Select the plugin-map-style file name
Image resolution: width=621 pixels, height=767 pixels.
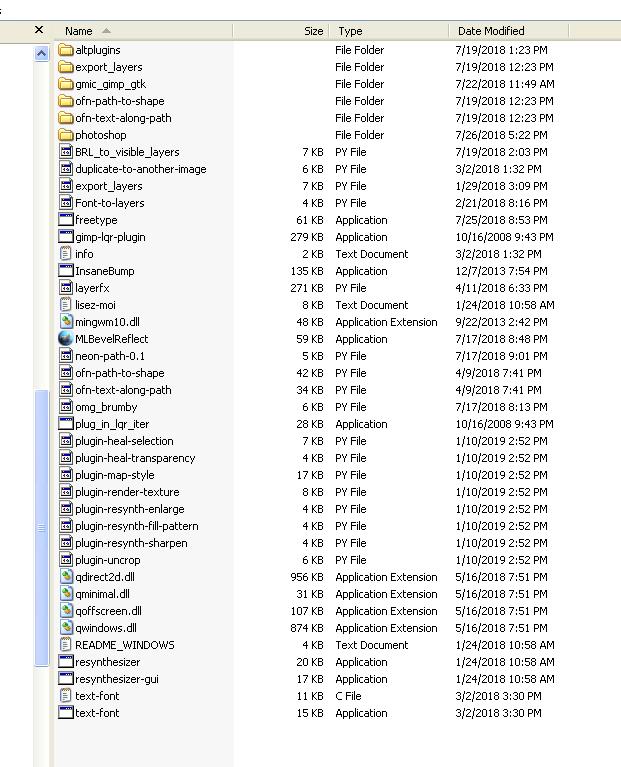(114, 475)
